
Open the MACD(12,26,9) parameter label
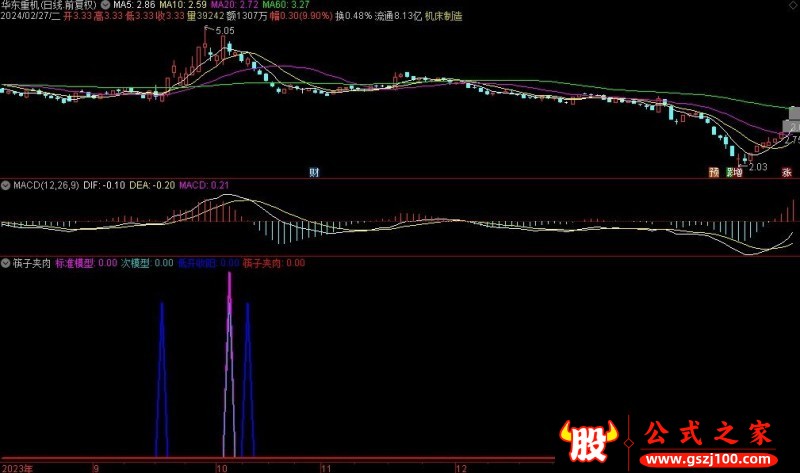point(44,185)
